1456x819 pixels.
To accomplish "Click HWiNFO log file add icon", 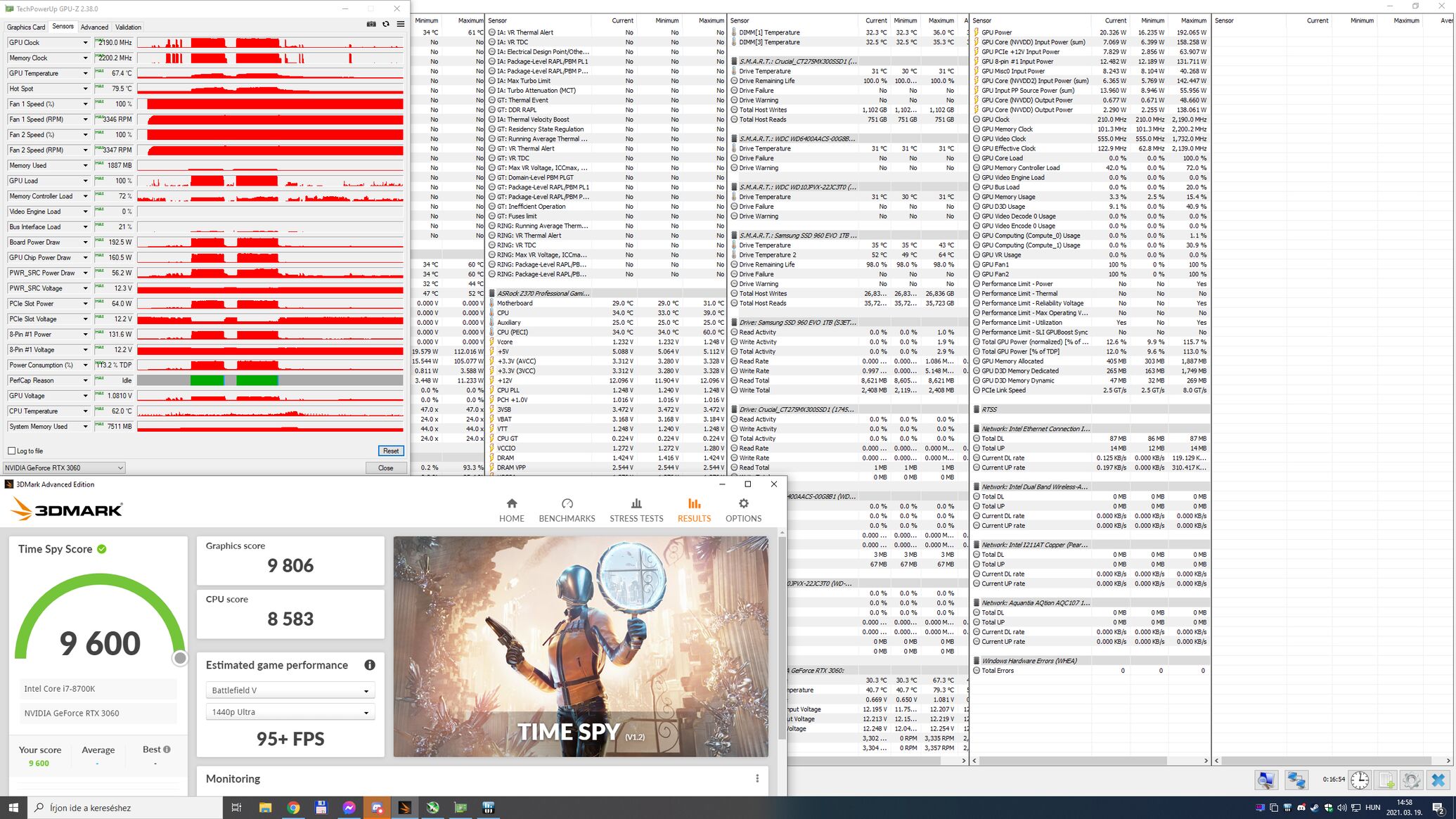I will coord(1386,780).
